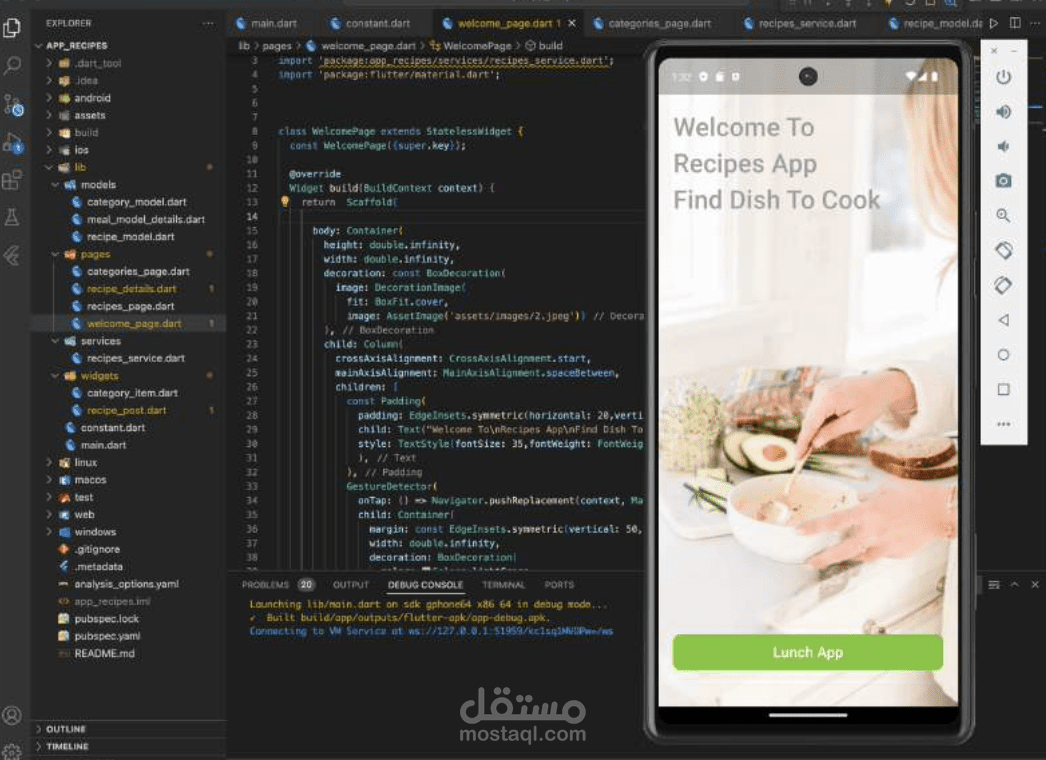
Task: Open the Source Control view
Action: tap(13, 104)
